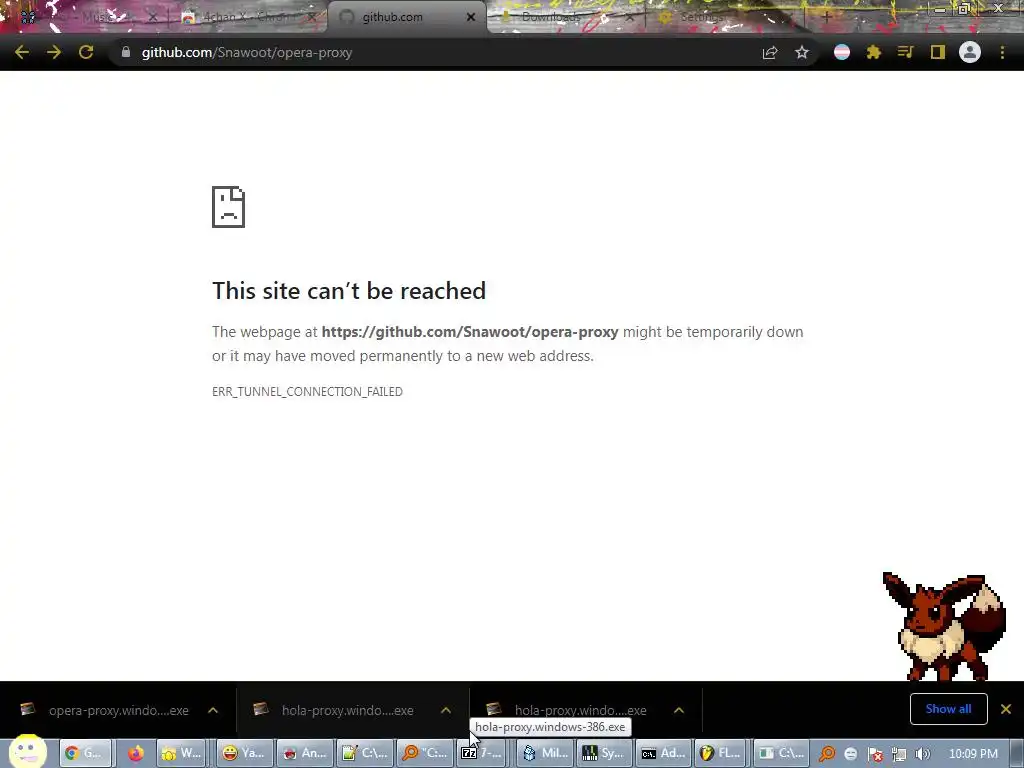
Task: Click Show all downloads button
Action: click(x=948, y=709)
